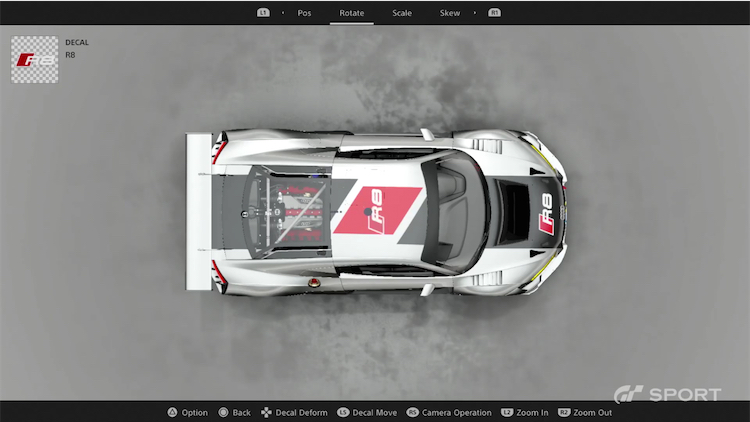Click the RS stick icon
The height and width of the screenshot is (422, 750).
[412, 412]
